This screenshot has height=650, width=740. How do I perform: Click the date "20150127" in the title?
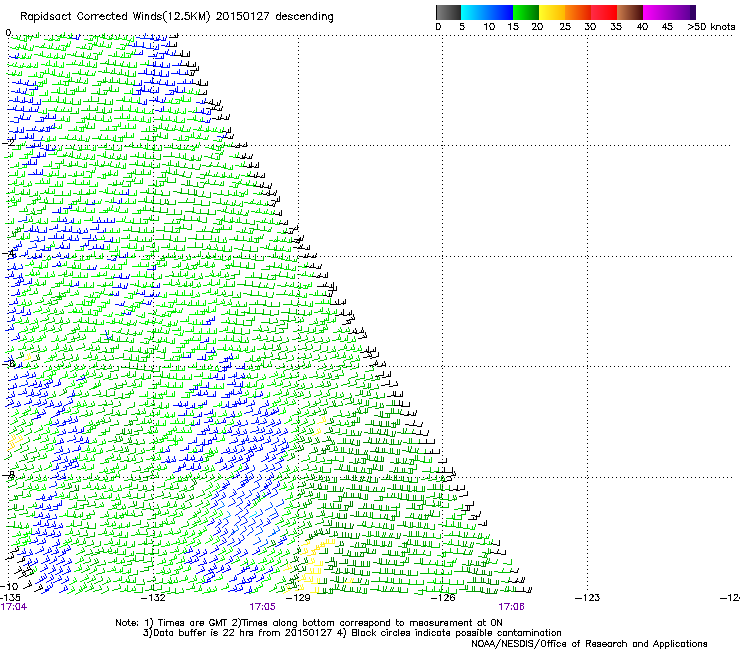click(x=243, y=17)
